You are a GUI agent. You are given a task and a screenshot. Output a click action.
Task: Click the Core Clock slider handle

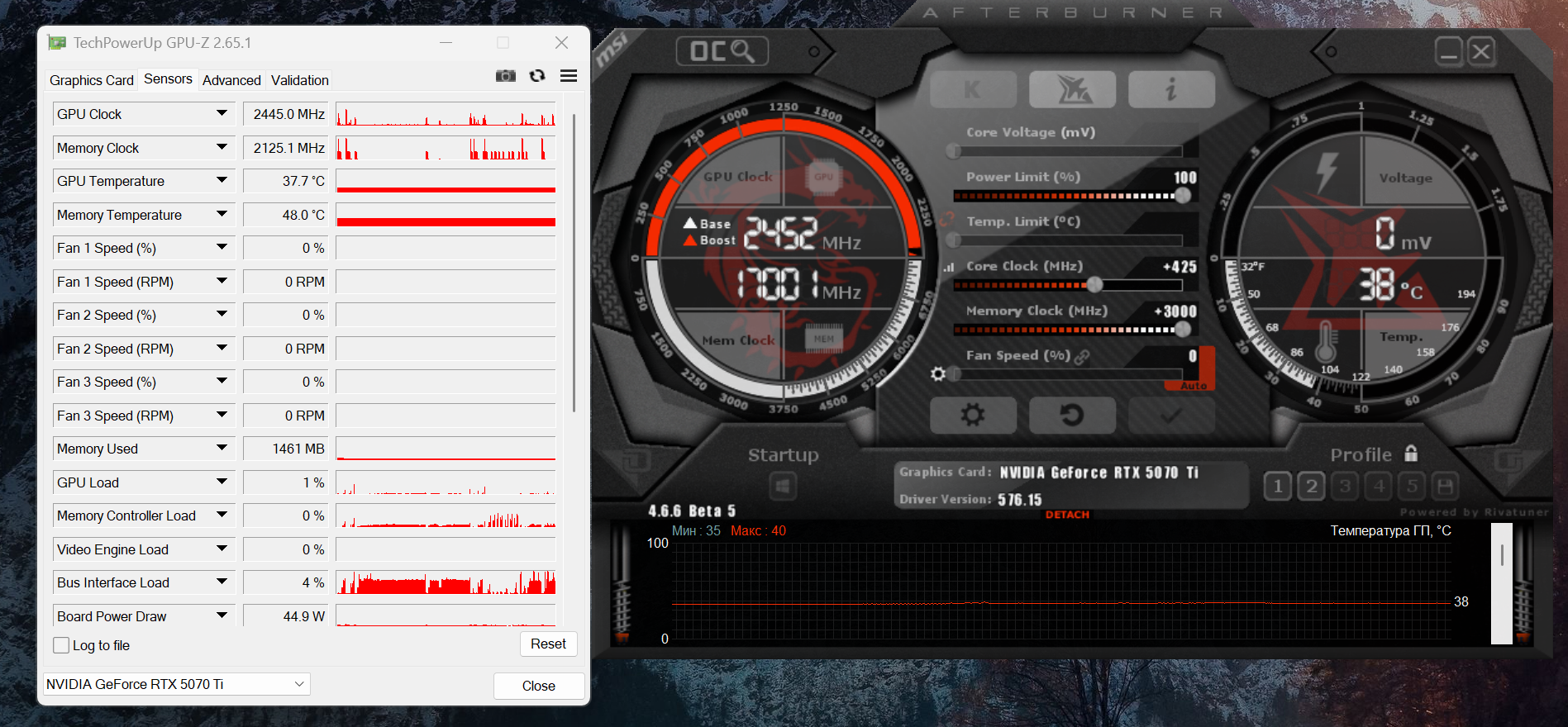pos(1095,285)
